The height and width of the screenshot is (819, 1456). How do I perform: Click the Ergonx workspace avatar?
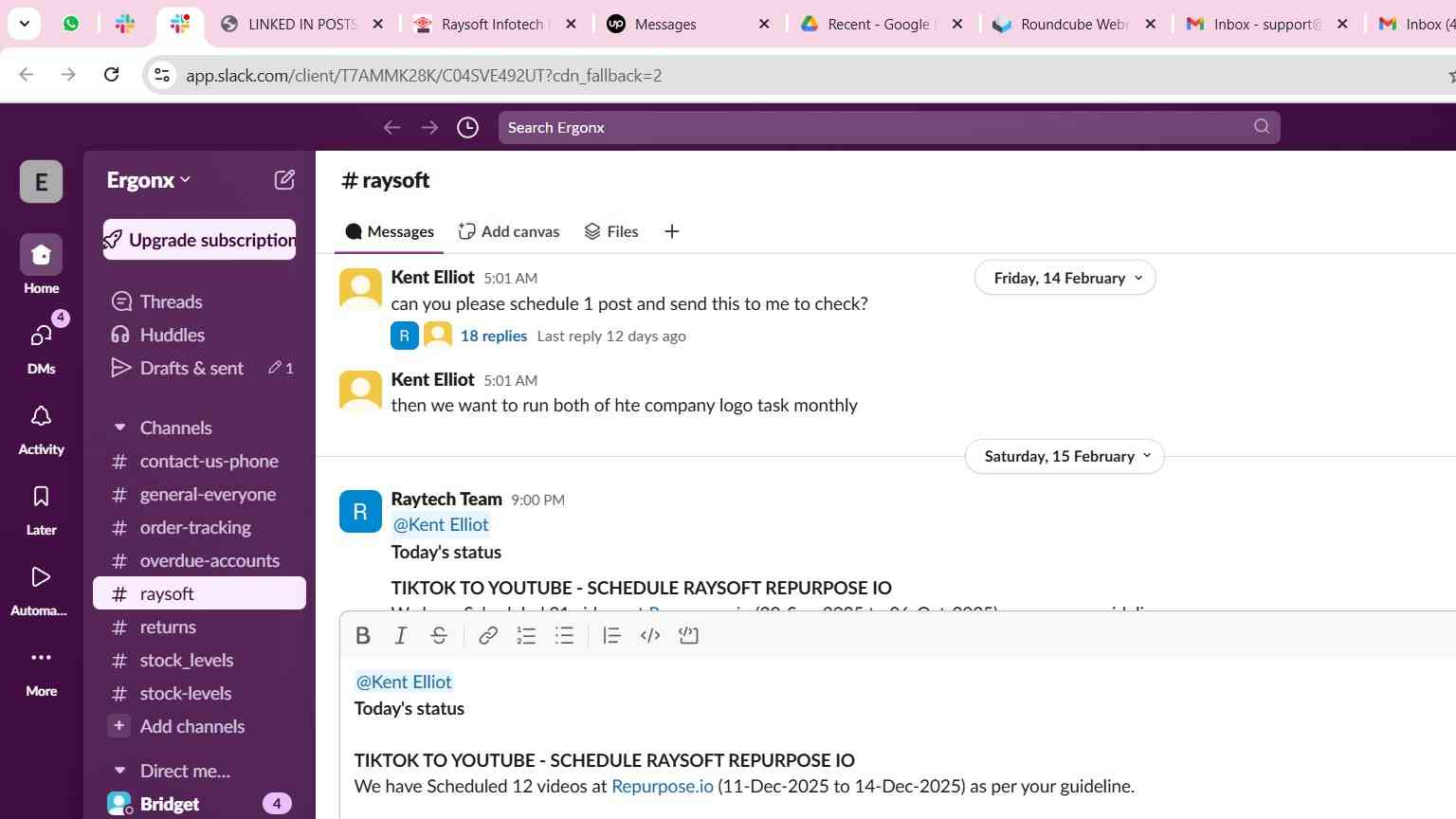click(x=41, y=181)
